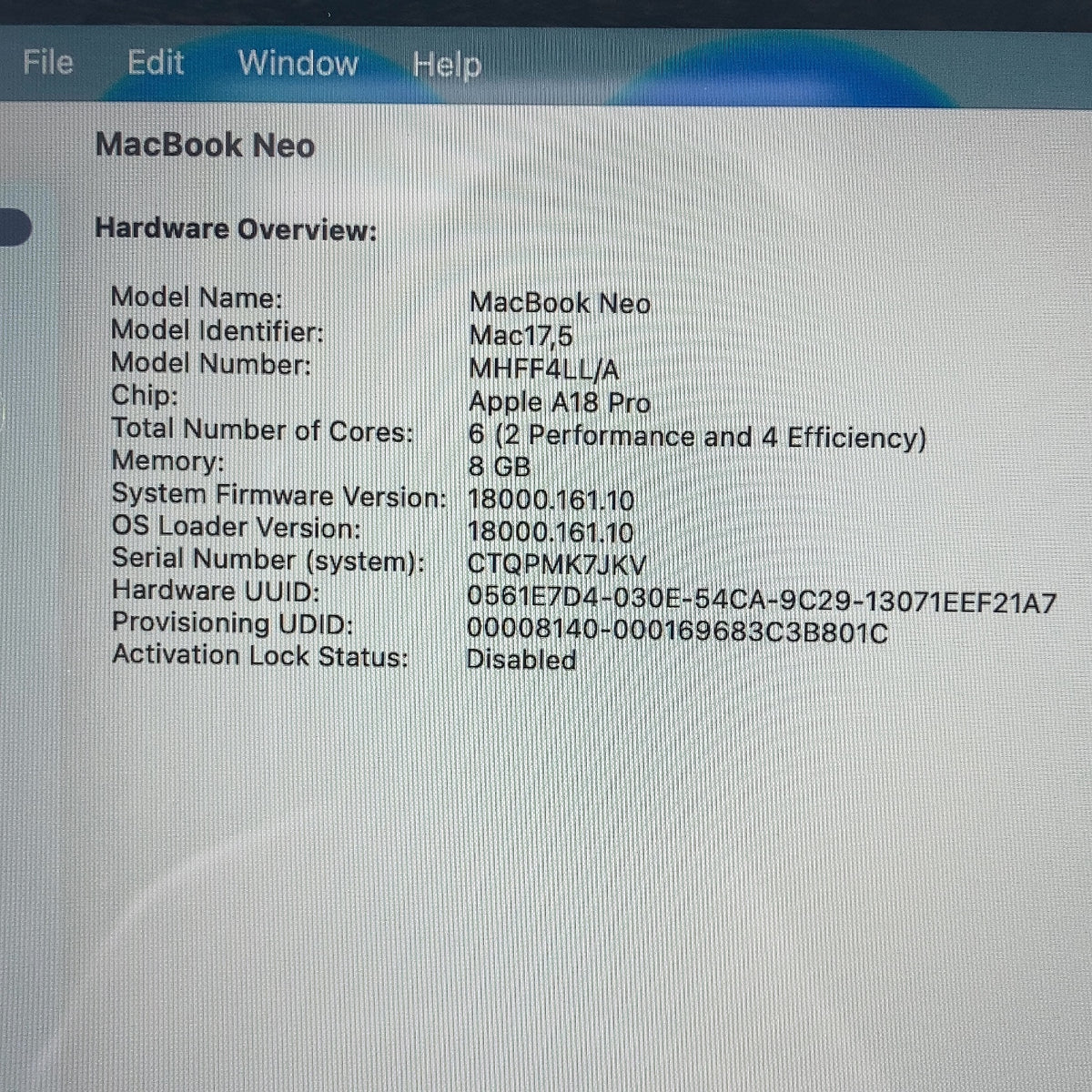Open the Window menu

click(298, 64)
